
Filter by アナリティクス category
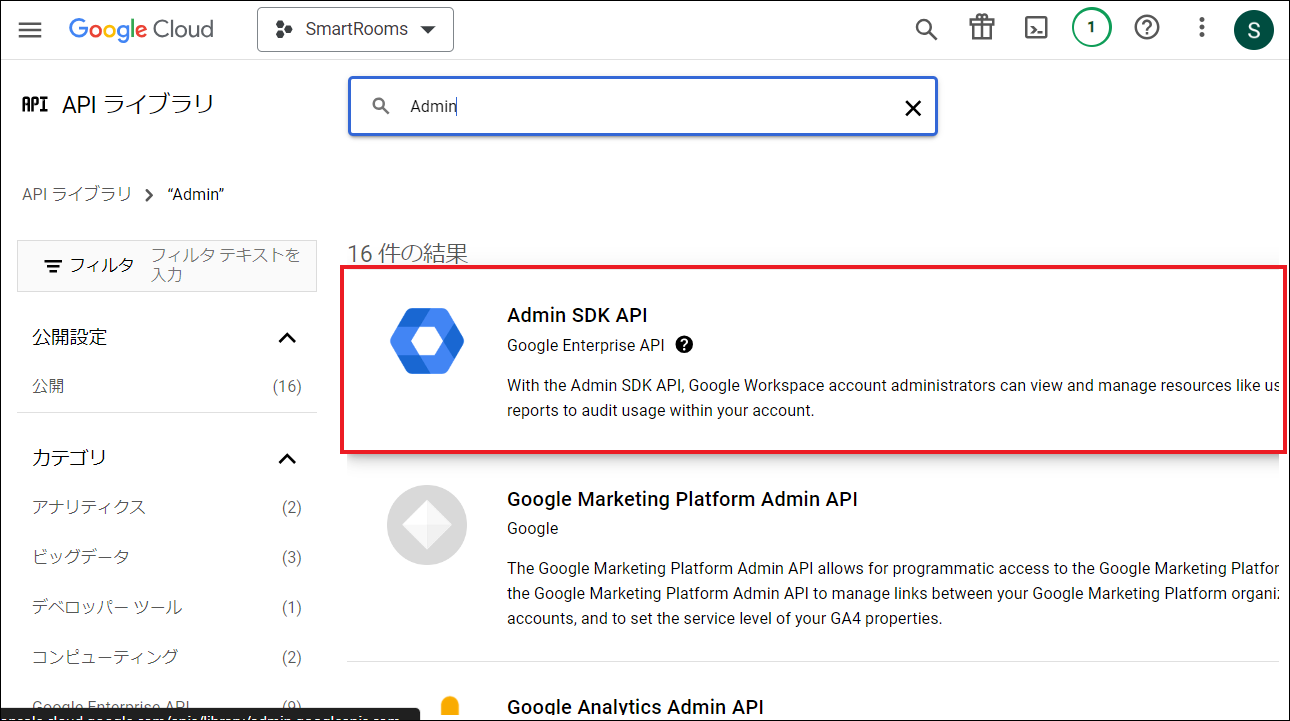point(89,508)
